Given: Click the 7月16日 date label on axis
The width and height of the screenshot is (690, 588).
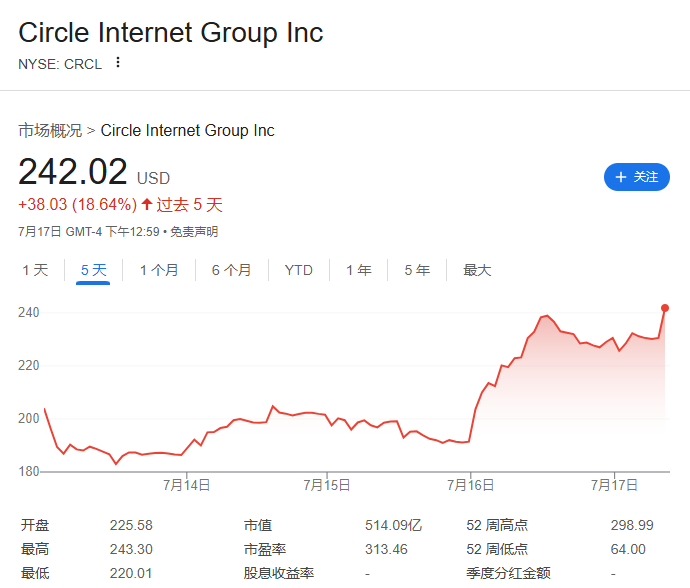Looking at the screenshot, I should tap(470, 485).
